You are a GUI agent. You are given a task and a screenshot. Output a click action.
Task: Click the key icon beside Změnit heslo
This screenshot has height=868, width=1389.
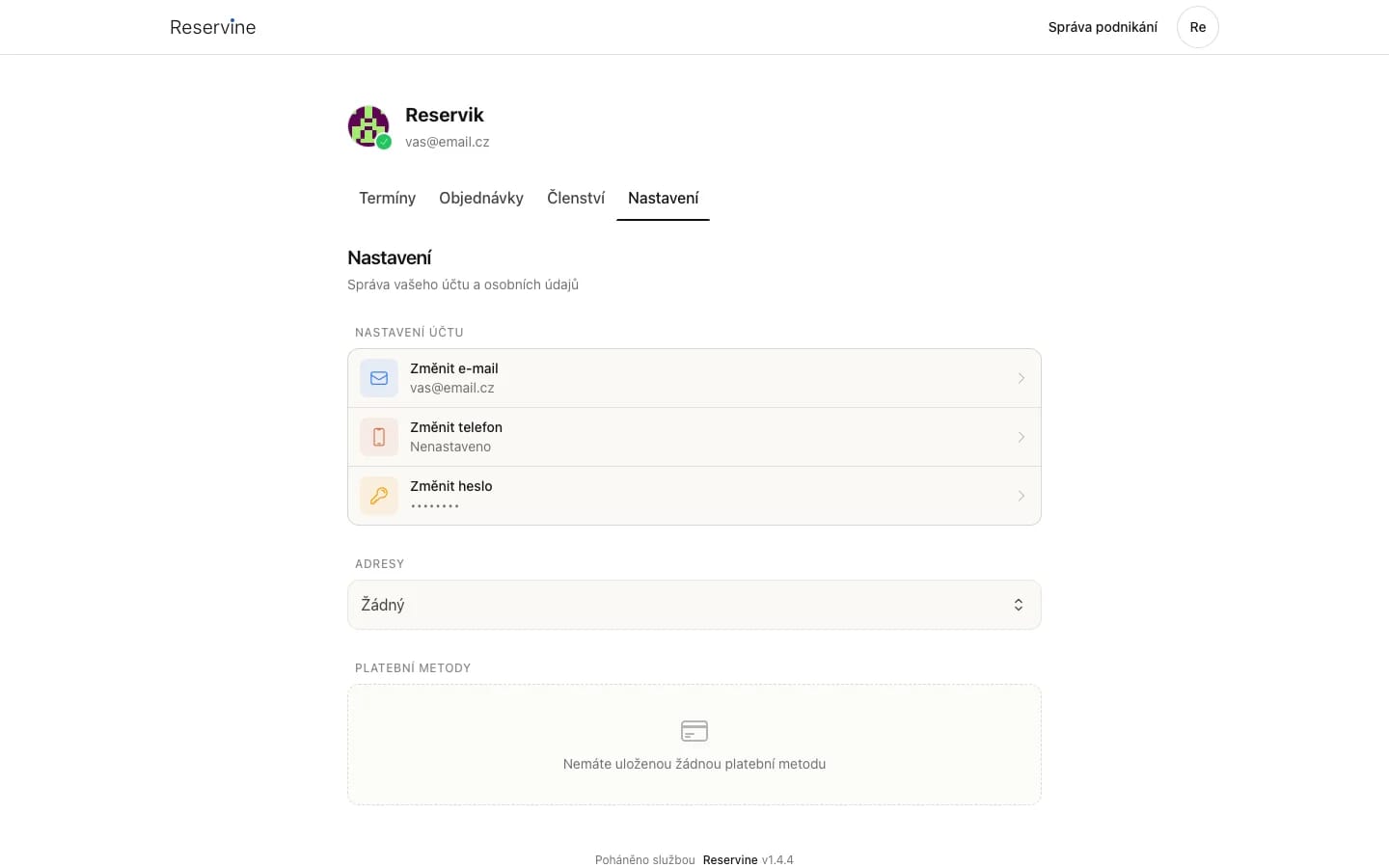pos(379,496)
